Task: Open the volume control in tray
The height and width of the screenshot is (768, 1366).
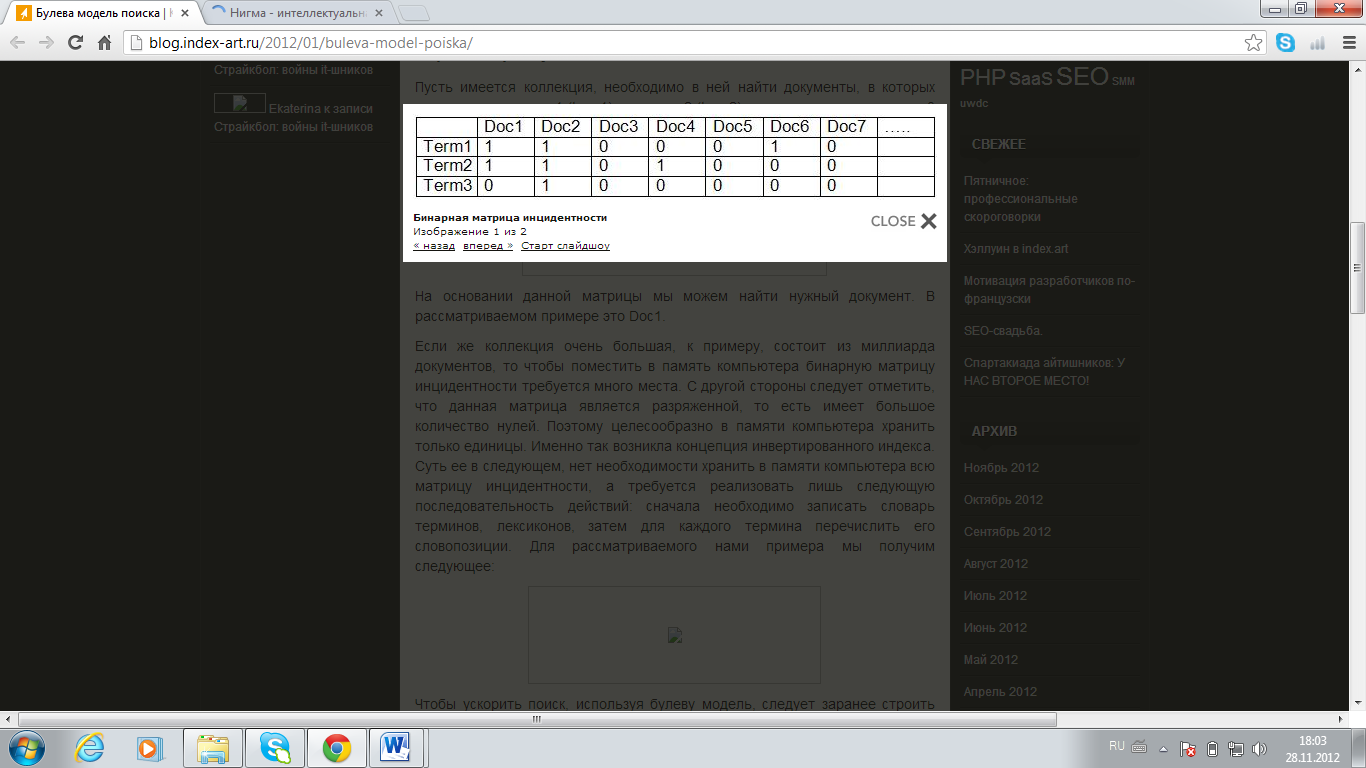Action: [1259, 748]
